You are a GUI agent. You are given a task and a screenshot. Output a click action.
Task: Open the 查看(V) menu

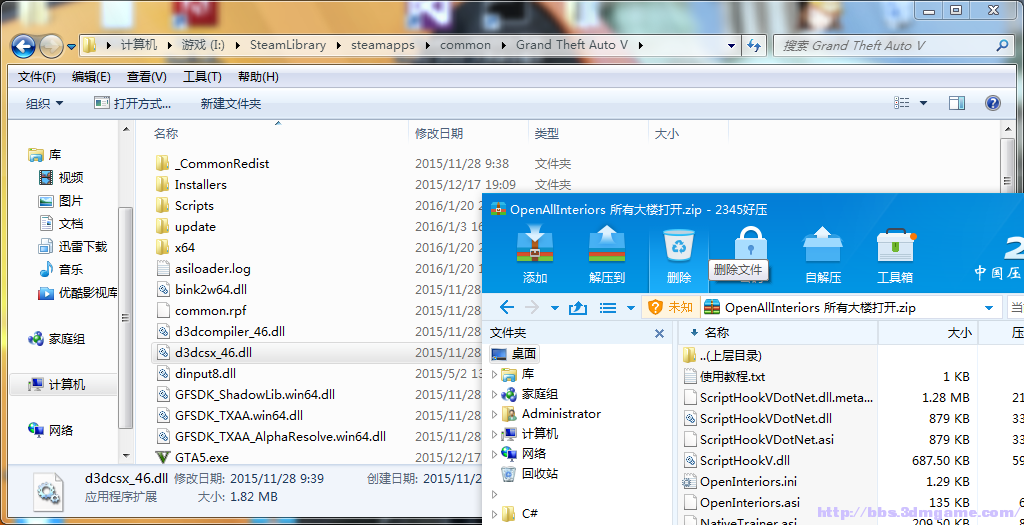click(x=147, y=77)
